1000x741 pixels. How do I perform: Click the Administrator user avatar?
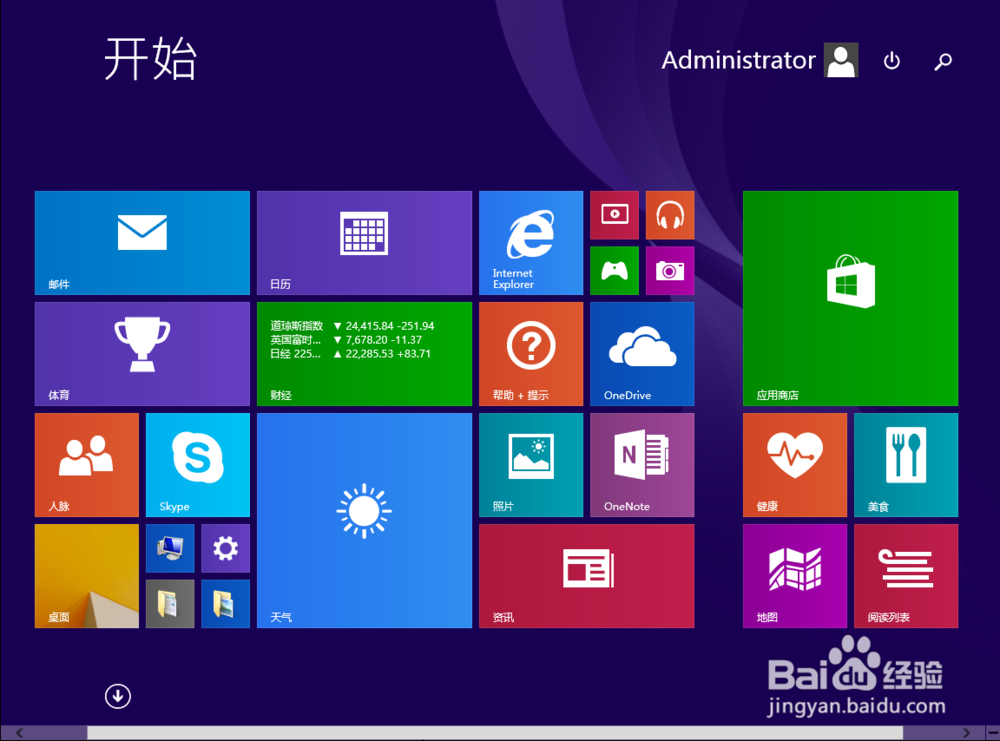pyautogui.click(x=841, y=60)
